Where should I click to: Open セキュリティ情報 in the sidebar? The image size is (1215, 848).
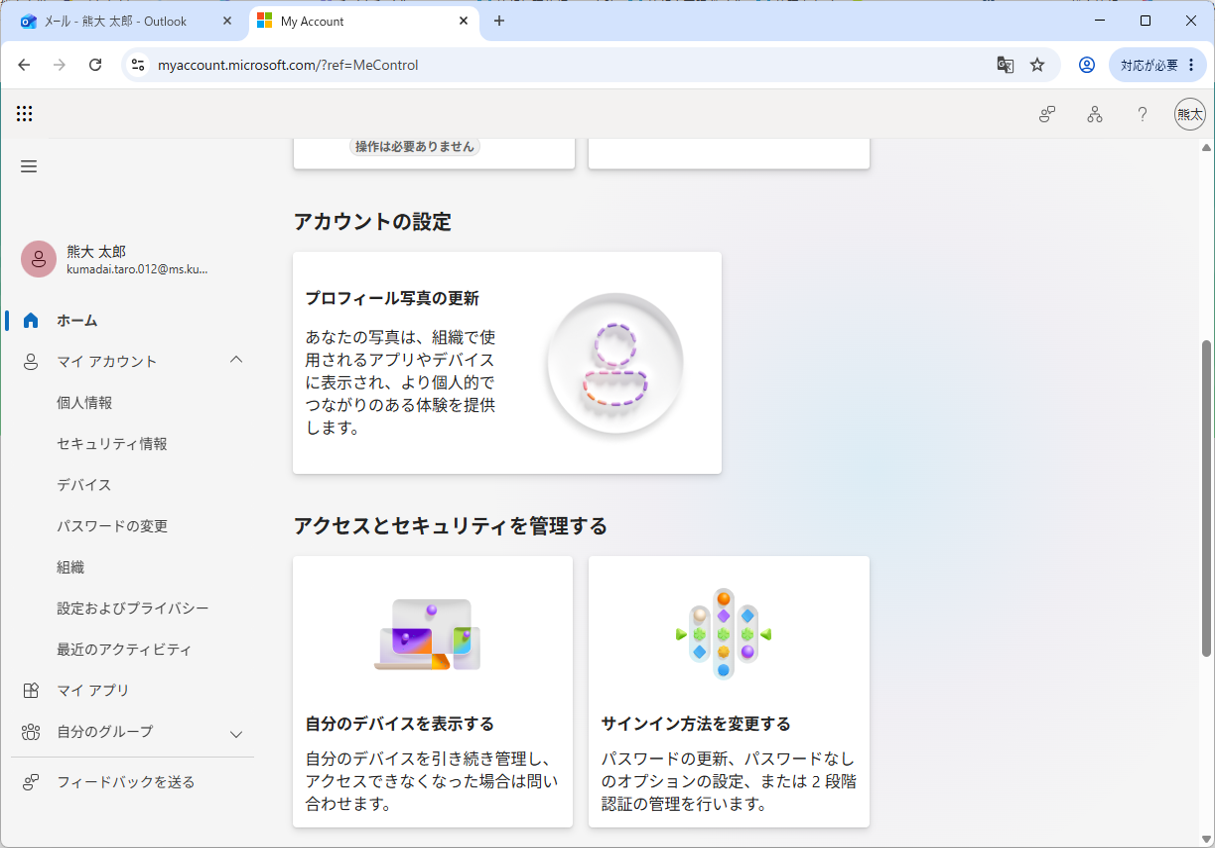pos(112,444)
